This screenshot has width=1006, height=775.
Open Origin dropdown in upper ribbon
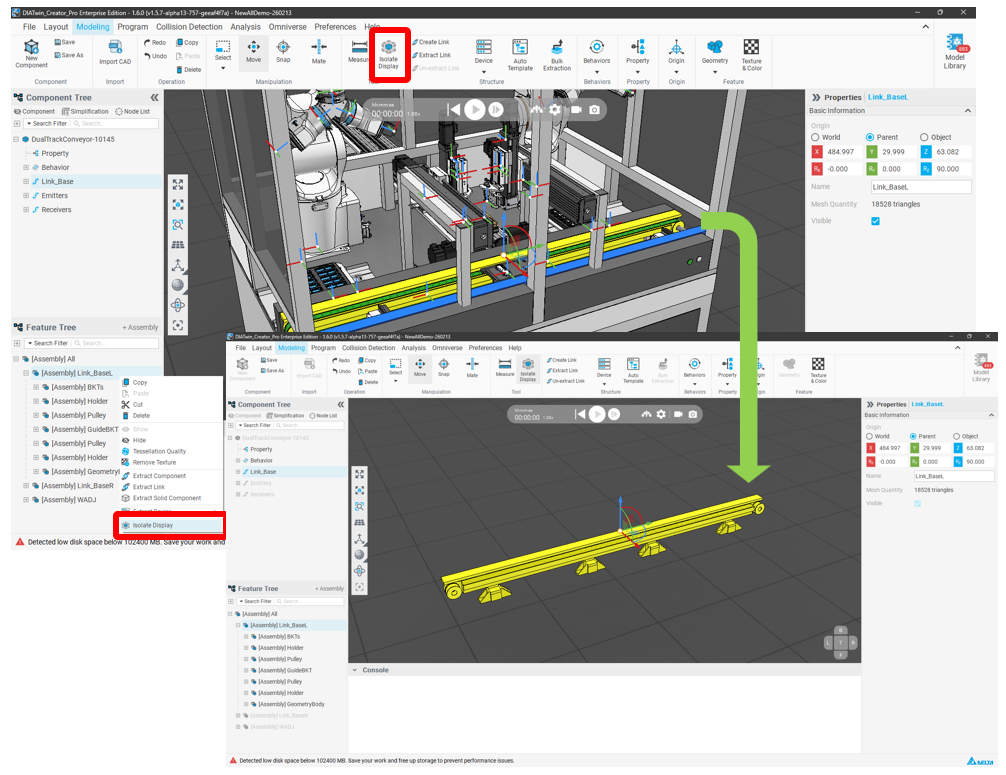(676, 71)
